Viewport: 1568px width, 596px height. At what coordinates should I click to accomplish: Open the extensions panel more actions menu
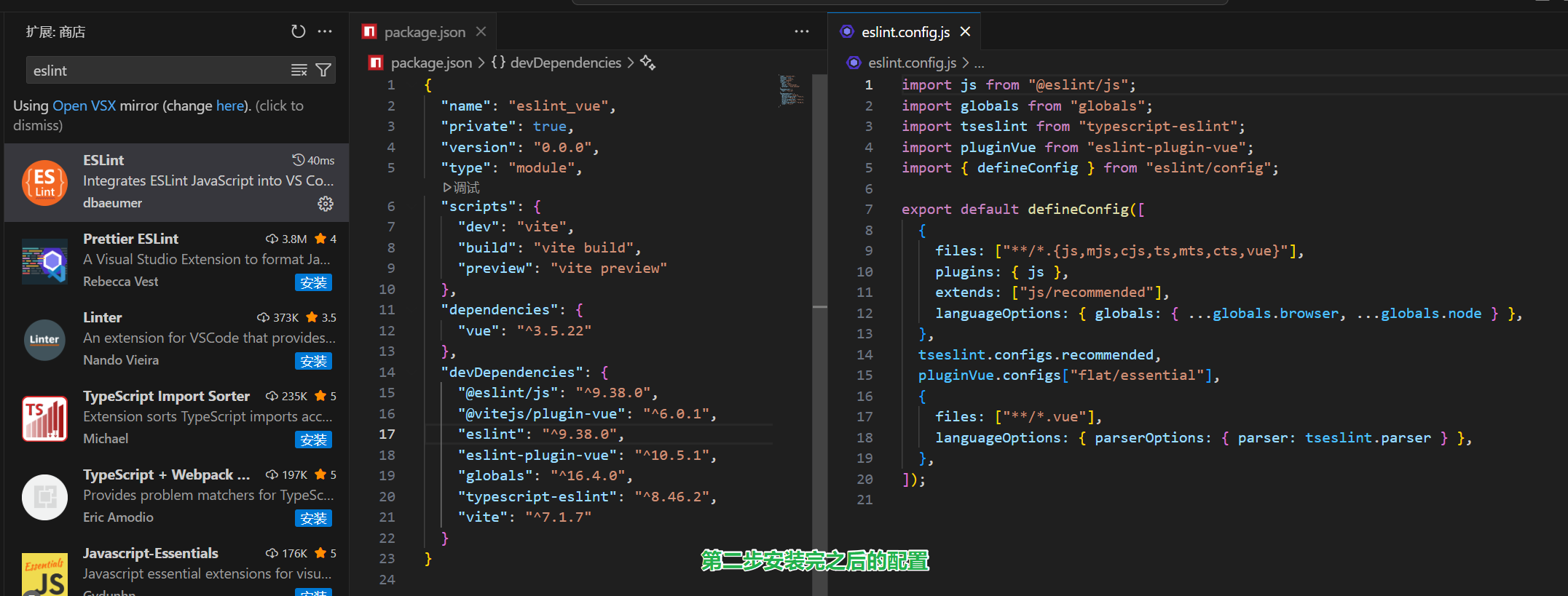coord(325,31)
